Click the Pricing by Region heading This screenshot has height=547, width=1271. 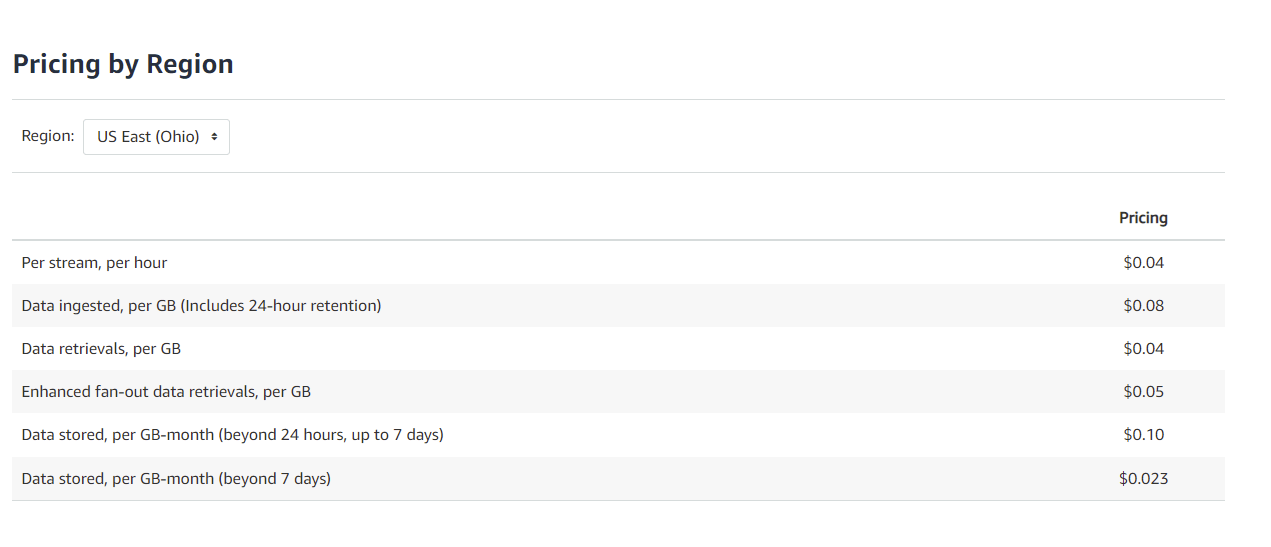pyautogui.click(x=123, y=64)
